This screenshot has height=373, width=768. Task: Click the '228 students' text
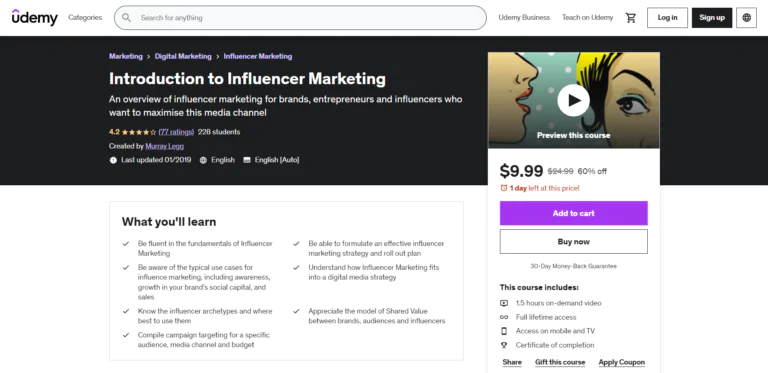point(219,132)
